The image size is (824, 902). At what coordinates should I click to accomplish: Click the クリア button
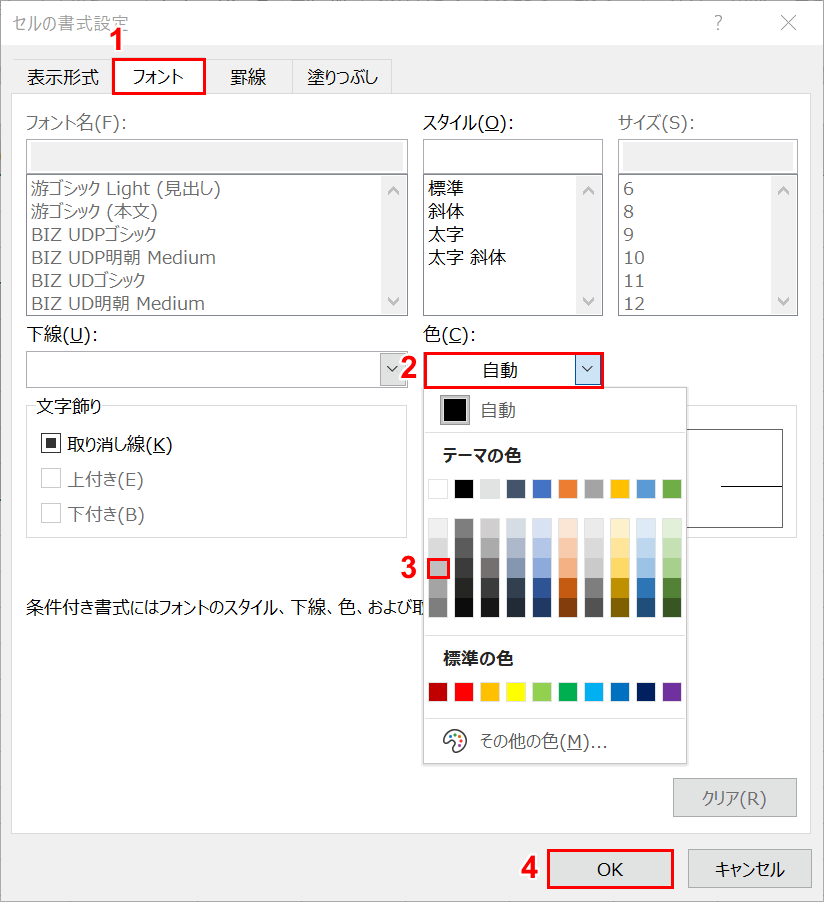click(x=735, y=798)
